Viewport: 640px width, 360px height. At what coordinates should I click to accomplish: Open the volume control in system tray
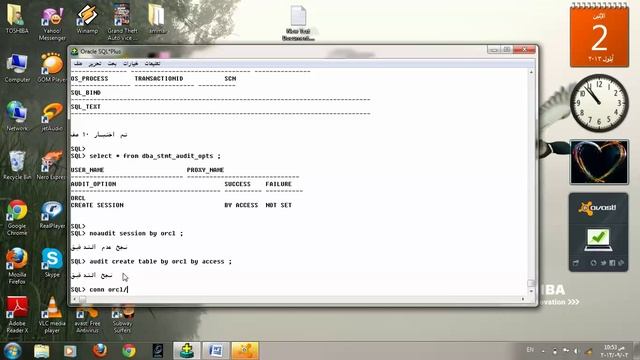(x=577, y=351)
